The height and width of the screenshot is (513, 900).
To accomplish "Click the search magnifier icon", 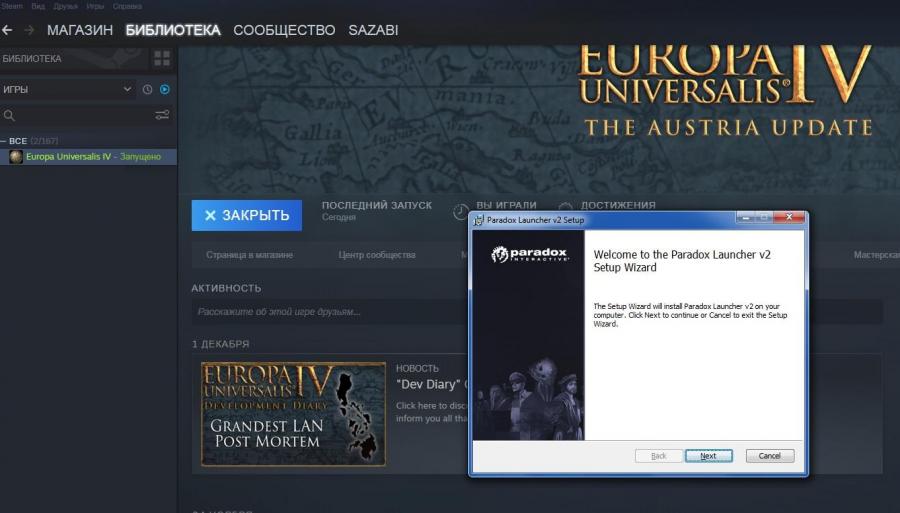I will point(10,116).
